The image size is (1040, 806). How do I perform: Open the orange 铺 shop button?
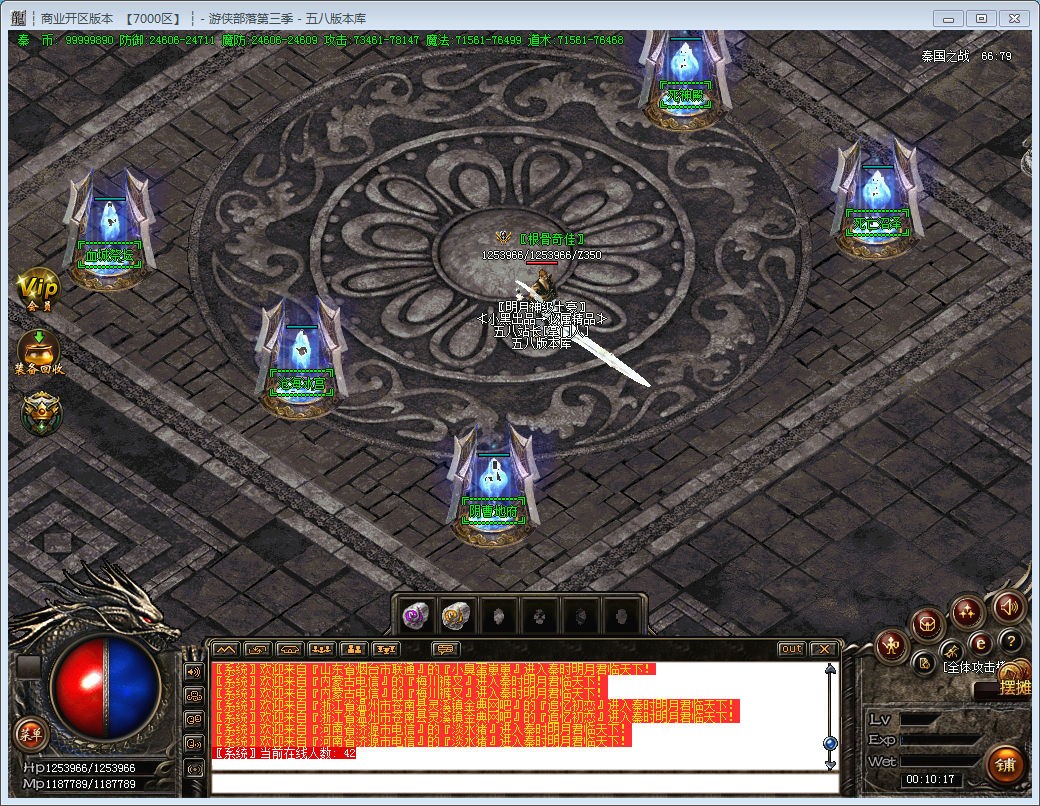coord(1006,765)
